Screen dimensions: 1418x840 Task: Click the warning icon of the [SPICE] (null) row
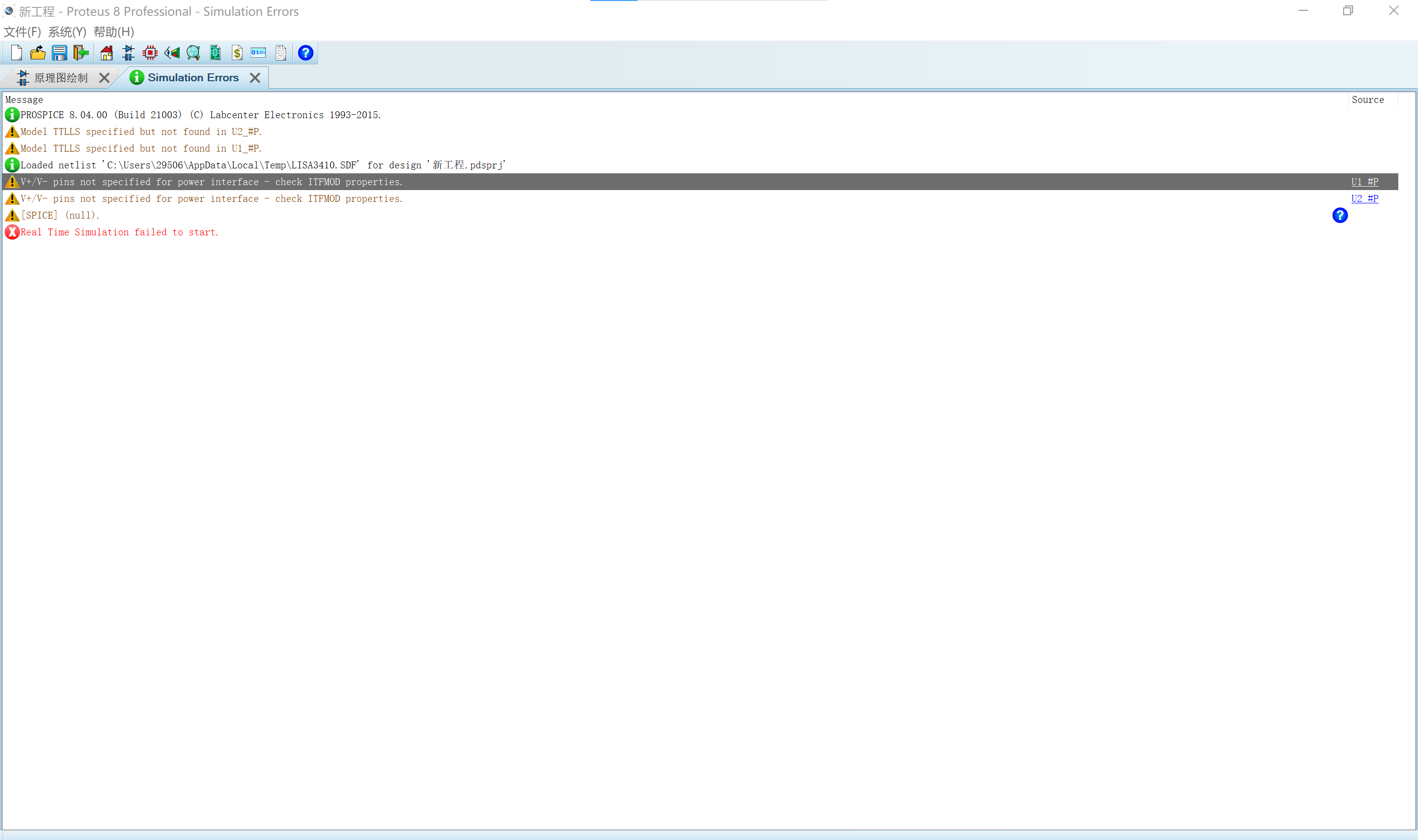pos(12,215)
